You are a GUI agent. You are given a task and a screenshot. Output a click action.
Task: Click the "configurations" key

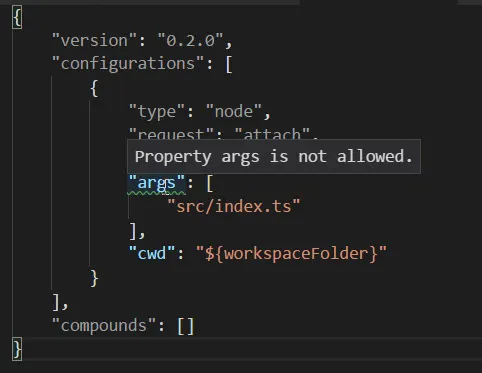128,64
